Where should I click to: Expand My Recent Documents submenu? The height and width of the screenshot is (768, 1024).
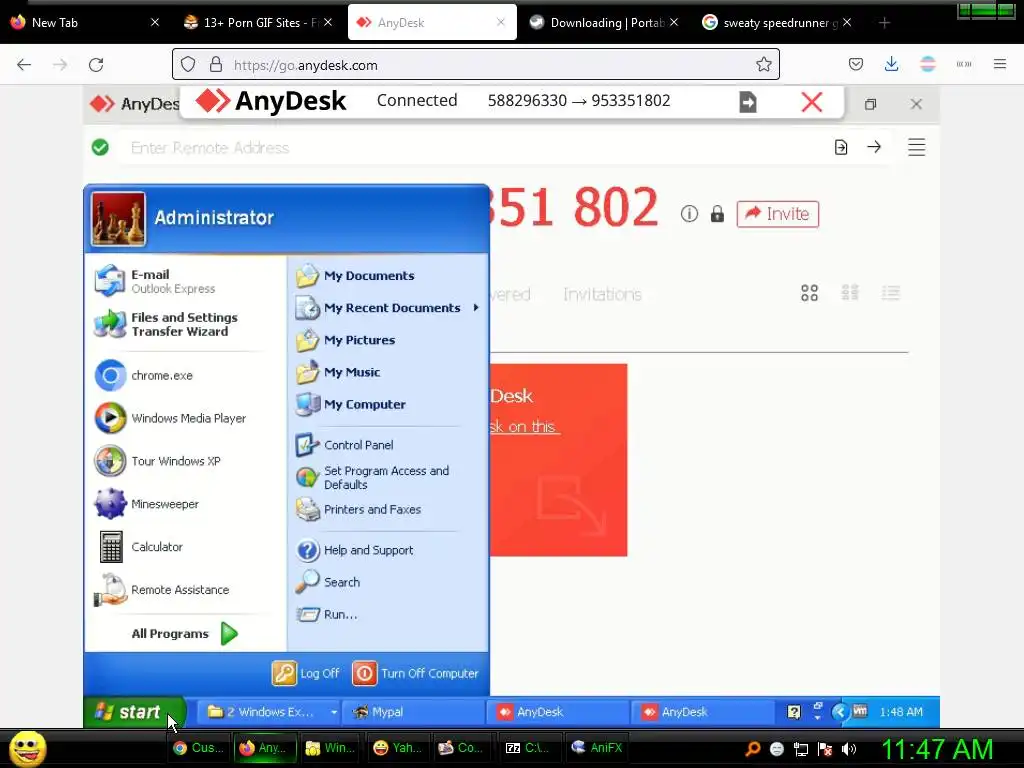(x=389, y=308)
